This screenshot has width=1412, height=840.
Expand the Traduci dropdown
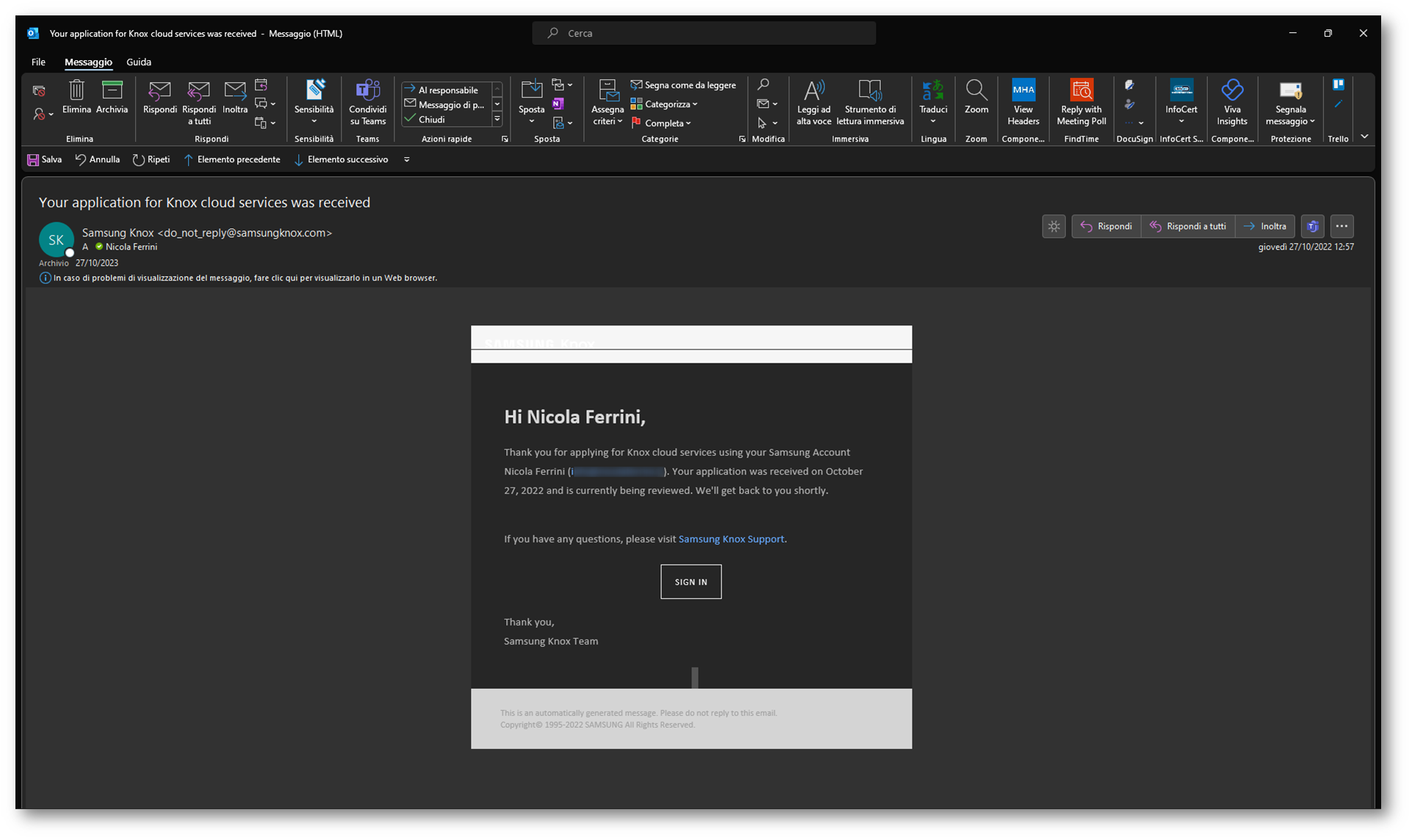tap(933, 122)
